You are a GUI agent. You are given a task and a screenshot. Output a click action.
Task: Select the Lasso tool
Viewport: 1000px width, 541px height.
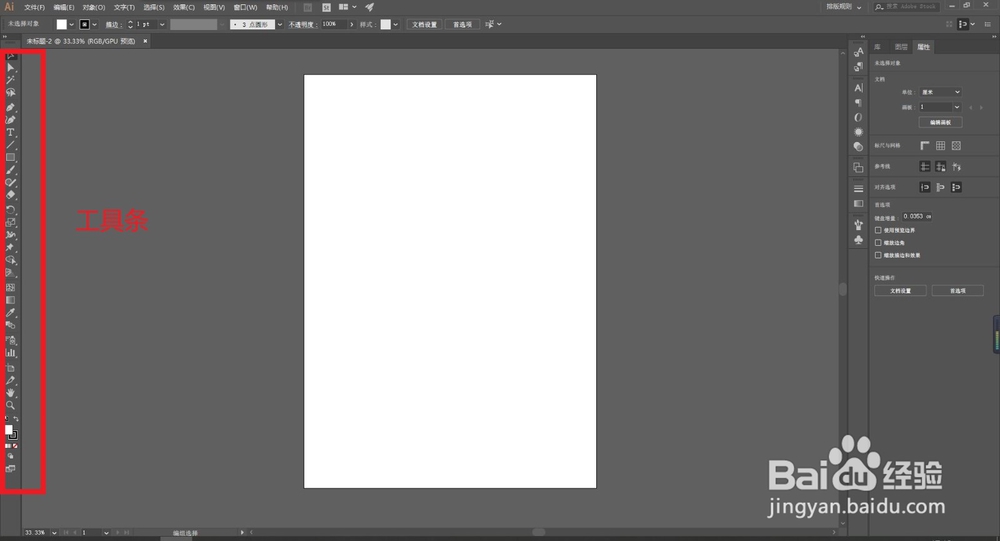[x=11, y=93]
